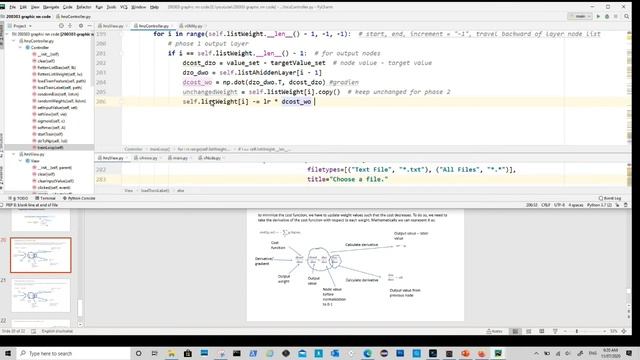Switch PowerPoint to Normal view icon
Screen dimensions: 640x360
(516, 331)
